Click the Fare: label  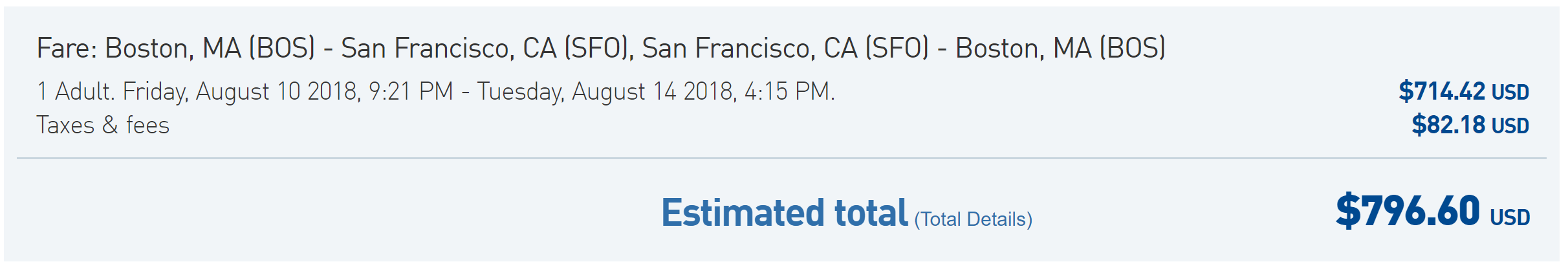67,48
